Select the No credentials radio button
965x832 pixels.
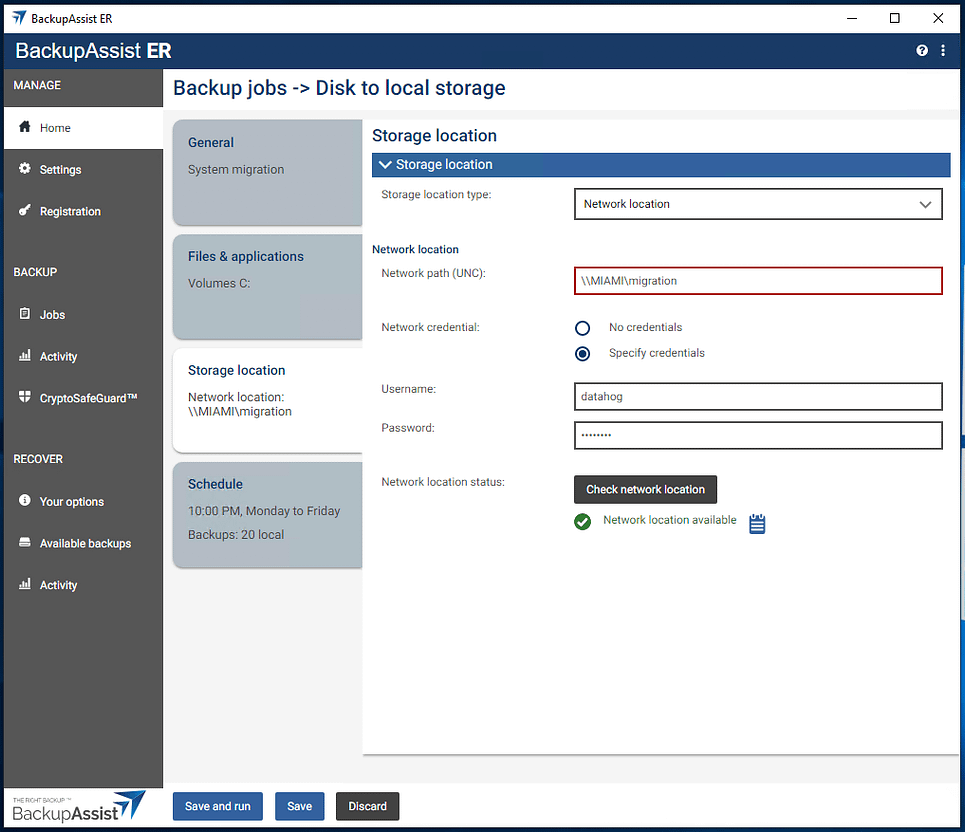[582, 328]
